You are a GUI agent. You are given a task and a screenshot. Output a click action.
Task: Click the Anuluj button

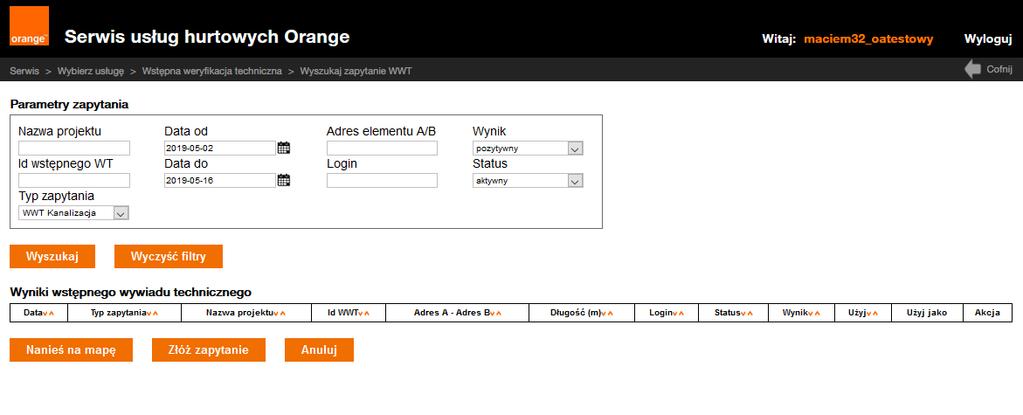319,350
